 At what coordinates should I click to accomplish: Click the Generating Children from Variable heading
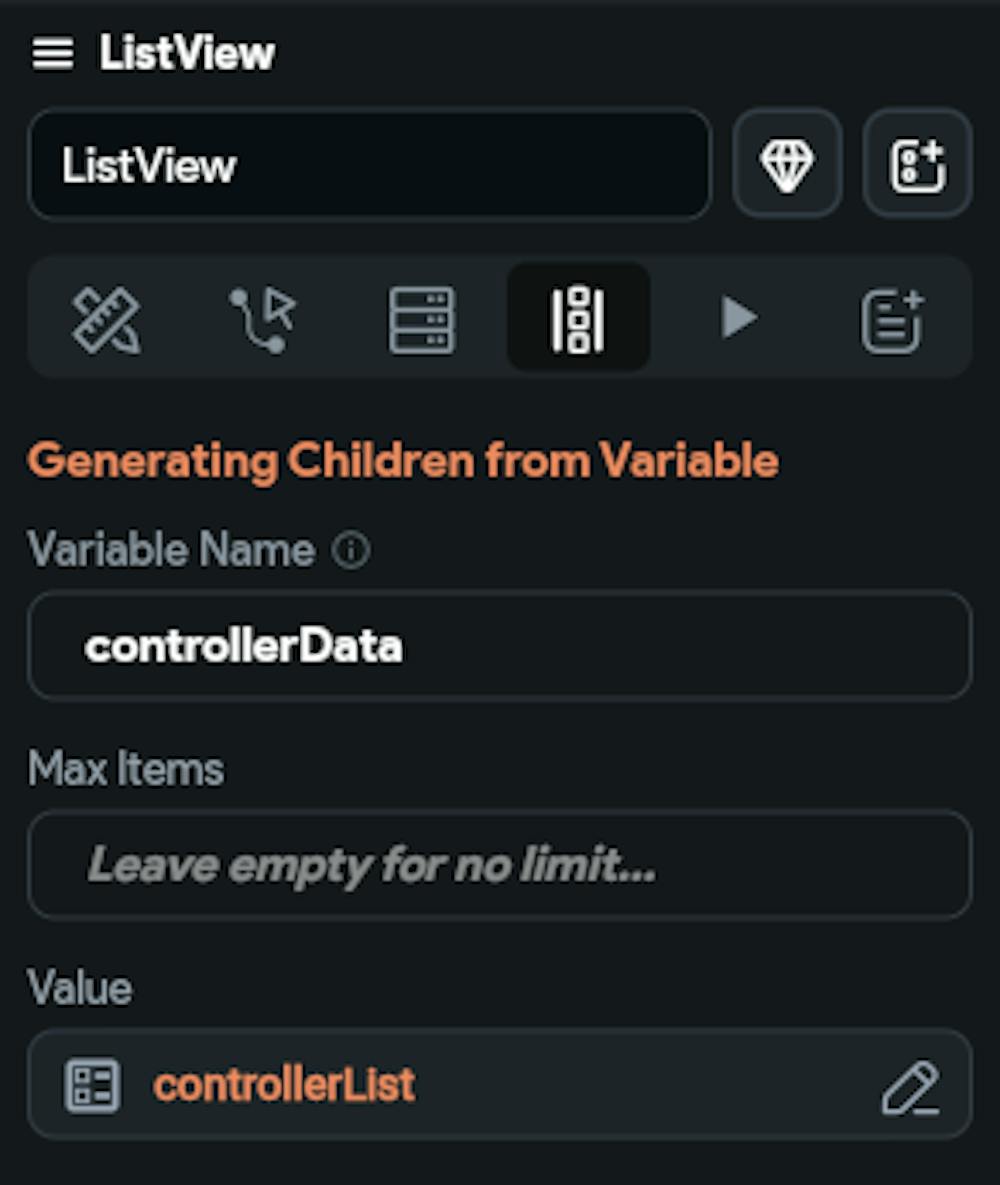402,461
